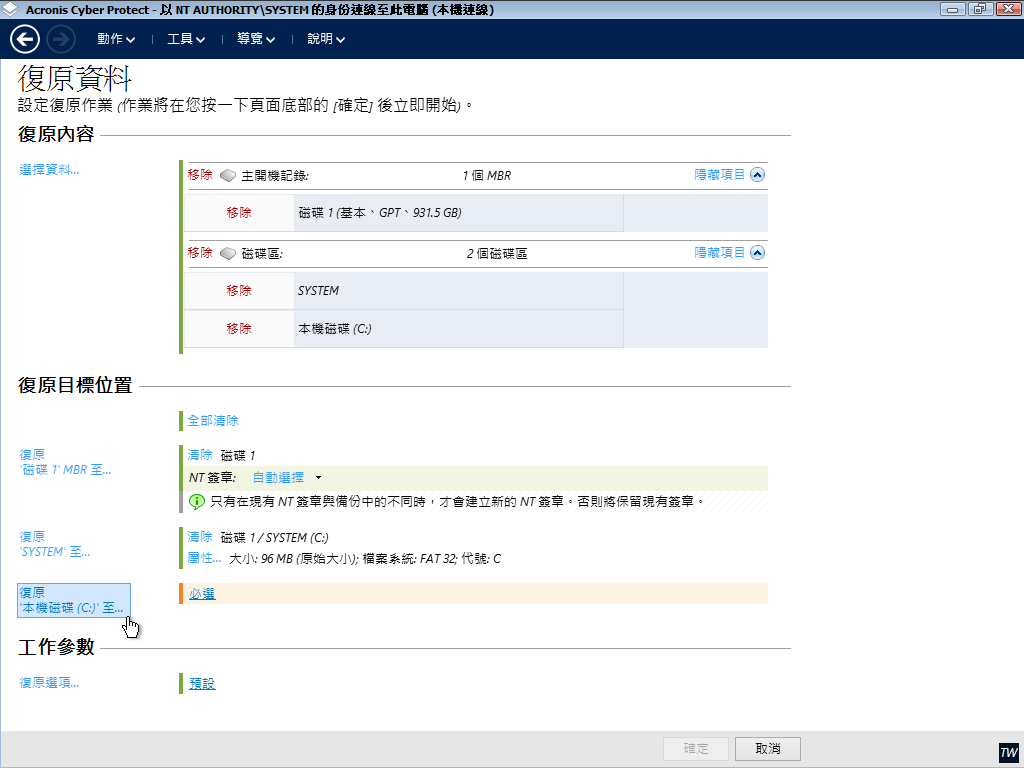Screen dimensions: 1024x768
Task: Click the disk icon beside 磁碟區
Action: click(227, 253)
